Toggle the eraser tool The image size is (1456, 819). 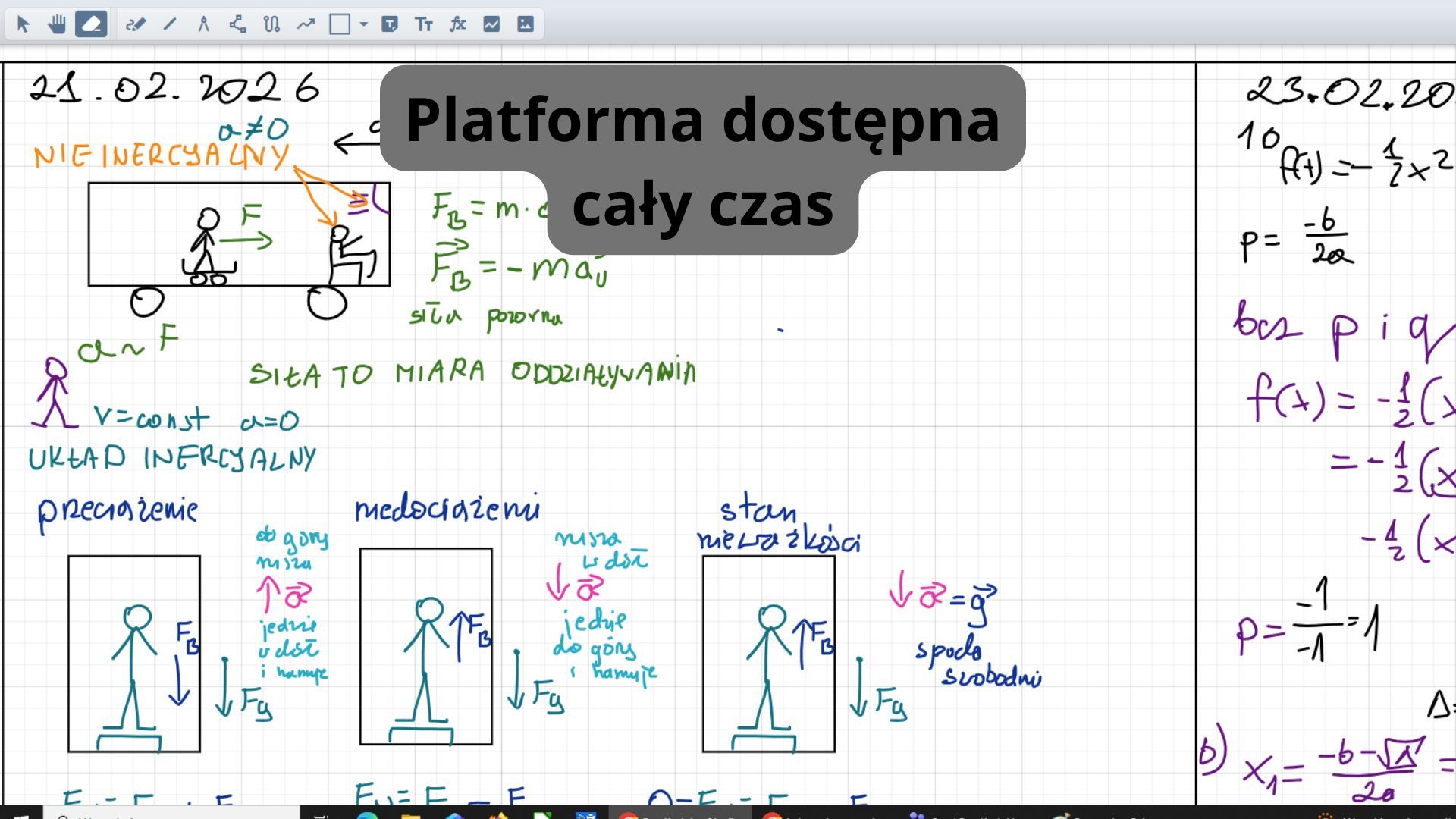[91, 24]
